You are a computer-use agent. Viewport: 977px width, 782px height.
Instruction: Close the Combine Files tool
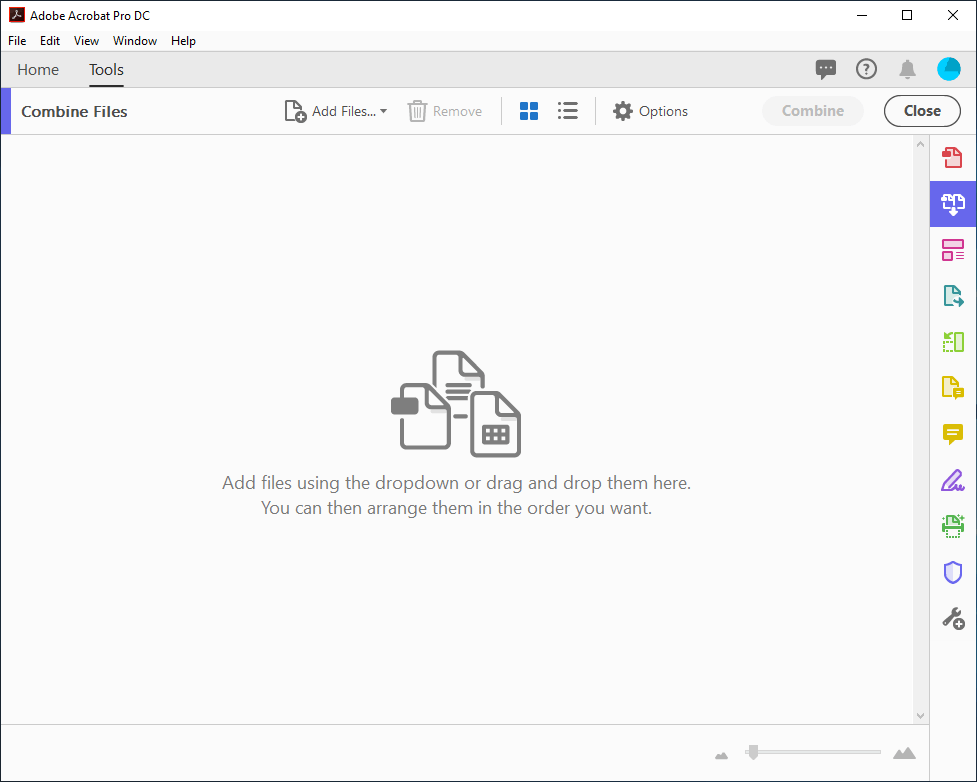tap(922, 111)
